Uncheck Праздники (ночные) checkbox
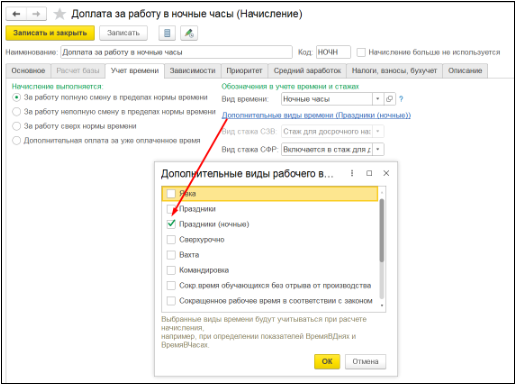 pyautogui.click(x=171, y=224)
